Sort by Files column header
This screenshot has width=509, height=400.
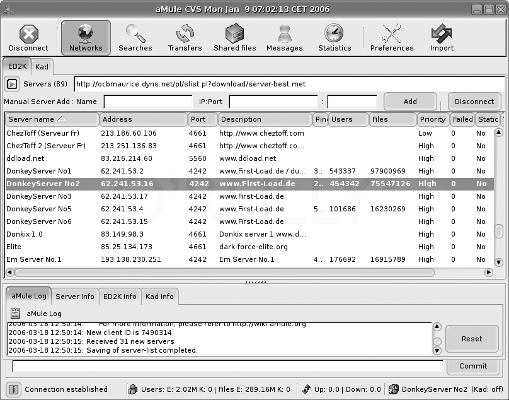point(393,119)
